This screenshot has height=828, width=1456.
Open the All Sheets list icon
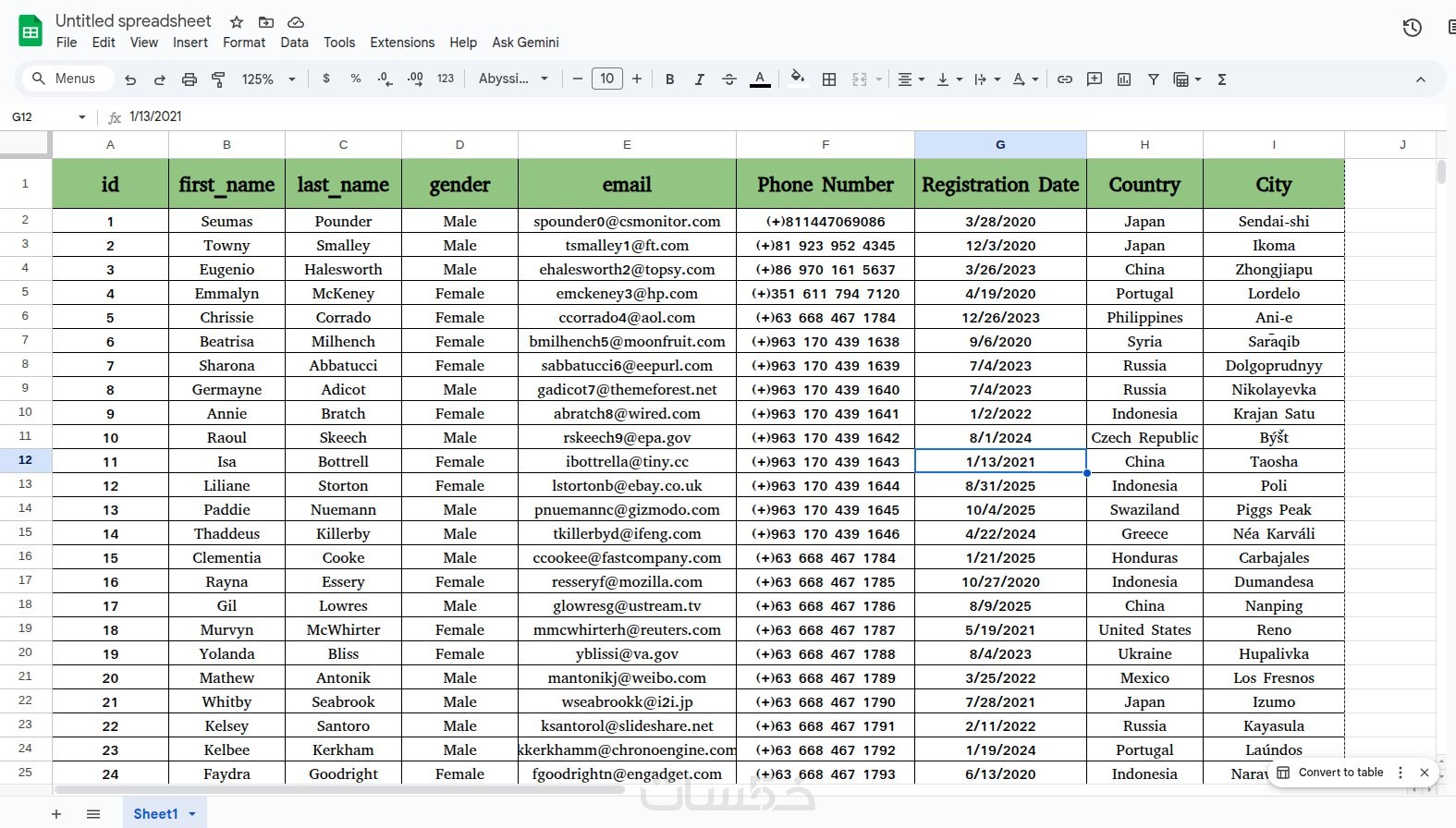tap(93, 814)
